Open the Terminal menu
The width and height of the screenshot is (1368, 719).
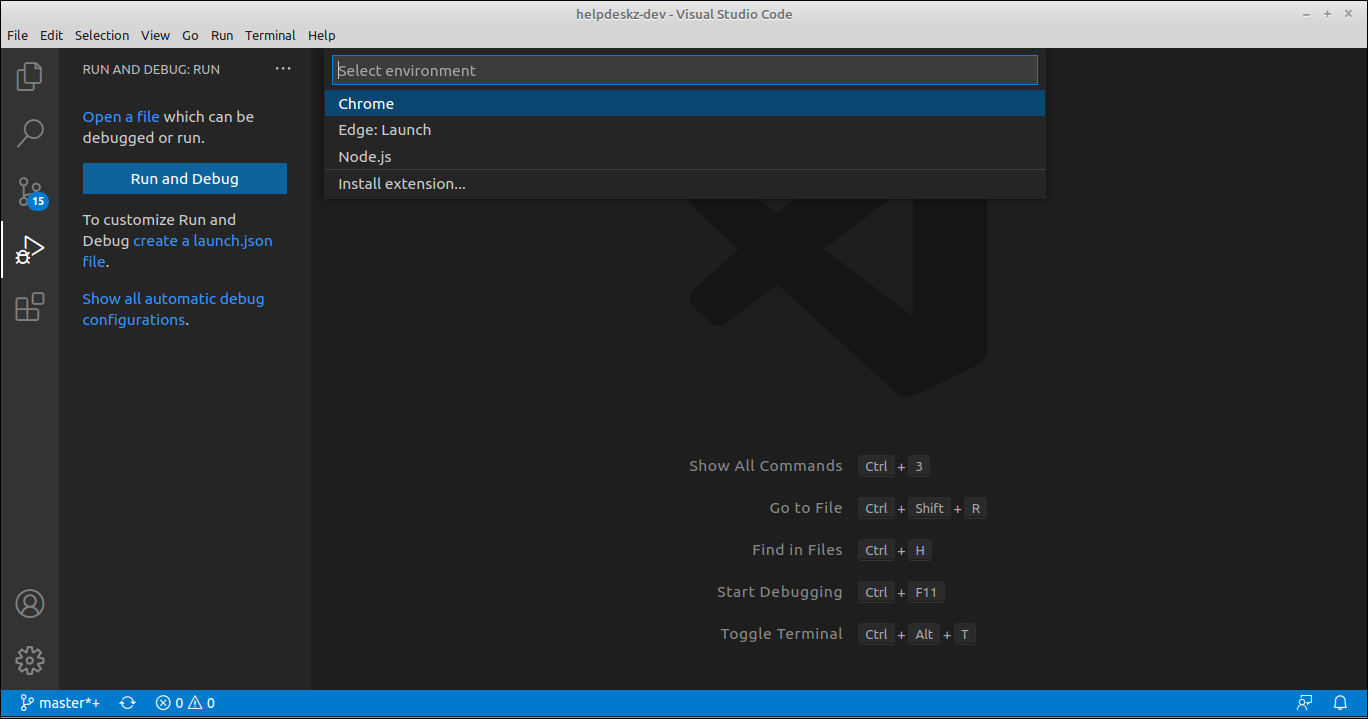coord(270,35)
